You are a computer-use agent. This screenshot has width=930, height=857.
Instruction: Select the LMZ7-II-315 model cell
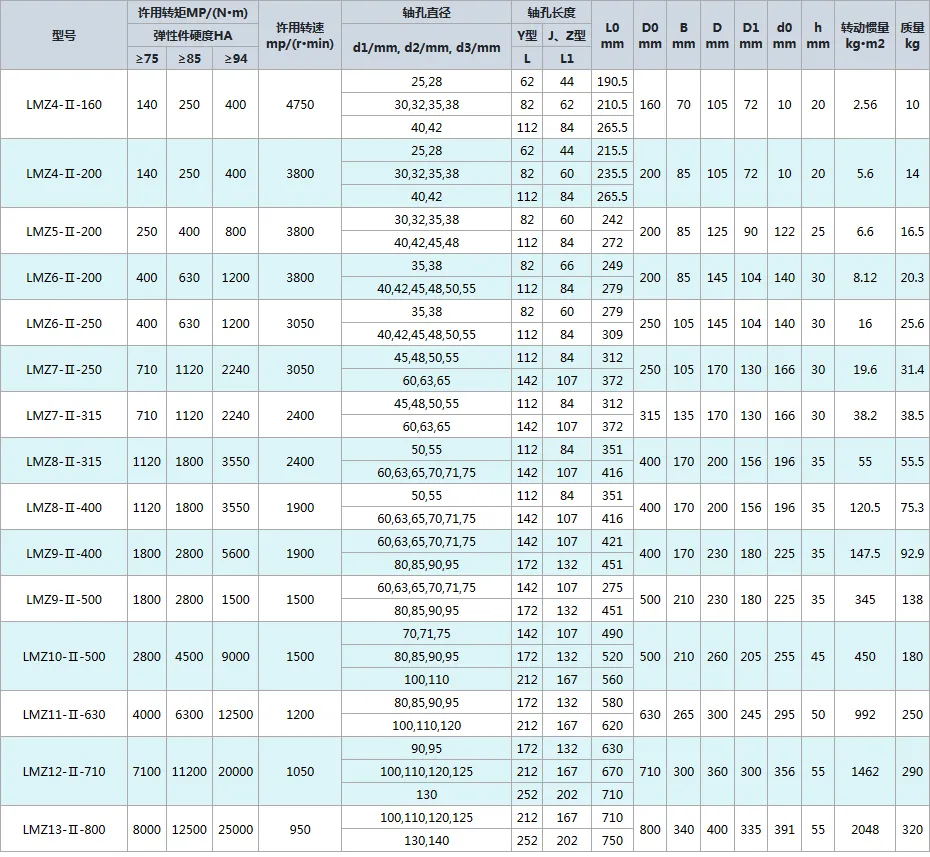coord(63,415)
